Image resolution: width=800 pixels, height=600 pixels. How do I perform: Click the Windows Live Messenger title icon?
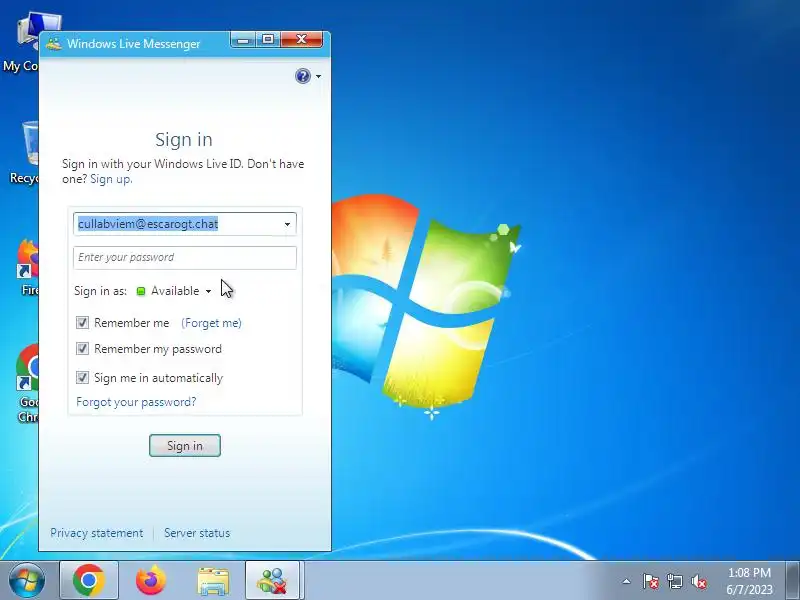[x=54, y=43]
